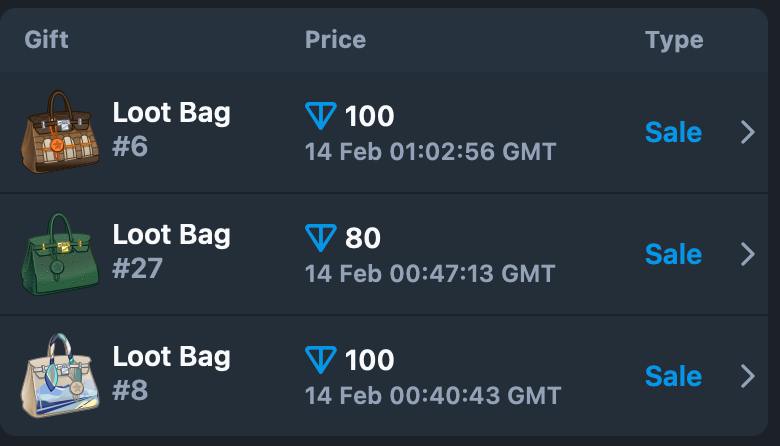Select the Loot Bag #27 title
This screenshot has height=446, width=780.
click(x=172, y=235)
